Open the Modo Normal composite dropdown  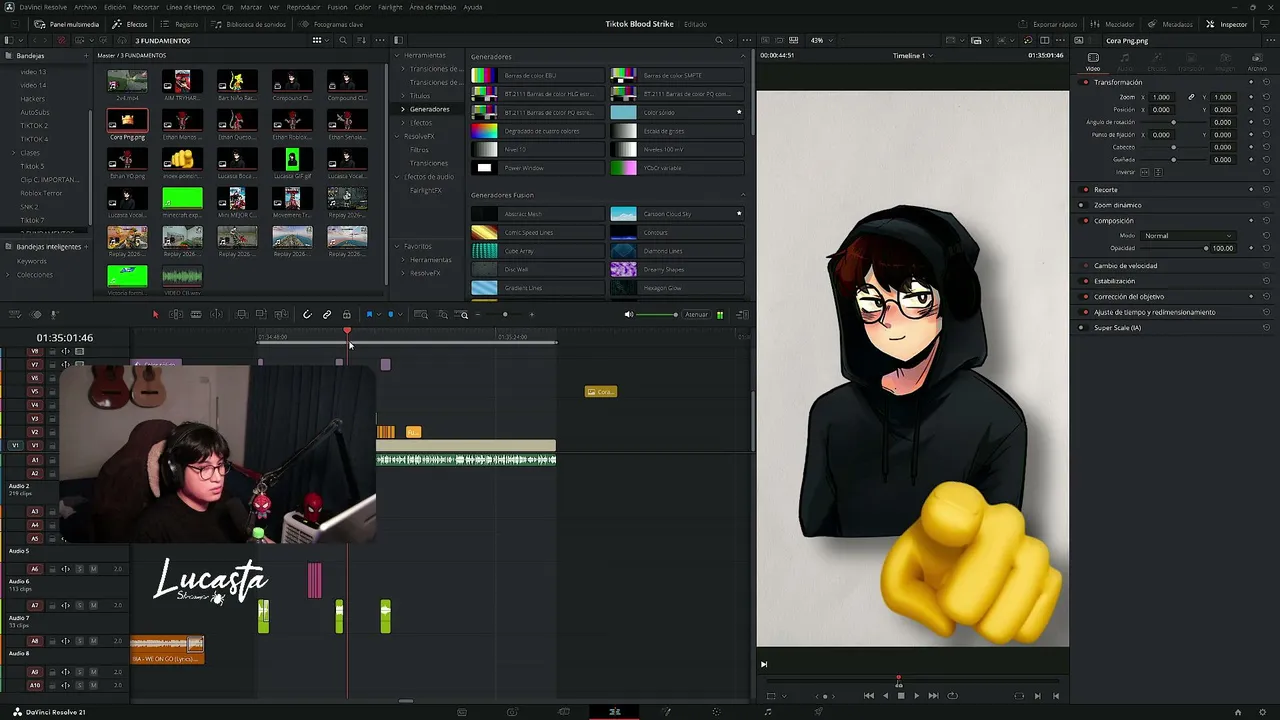point(1188,236)
